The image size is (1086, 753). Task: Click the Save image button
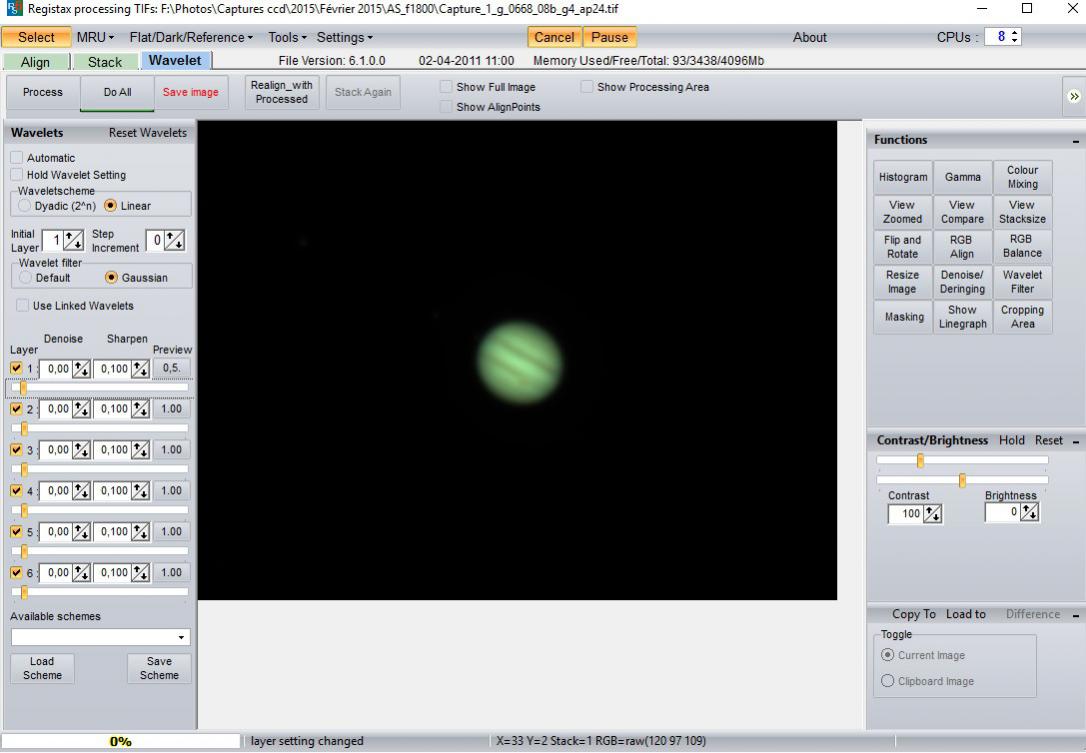[x=190, y=92]
